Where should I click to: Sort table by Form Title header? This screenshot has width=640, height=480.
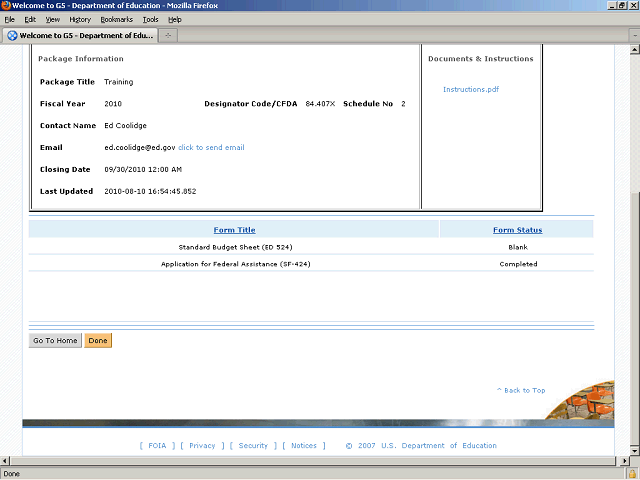[234, 230]
